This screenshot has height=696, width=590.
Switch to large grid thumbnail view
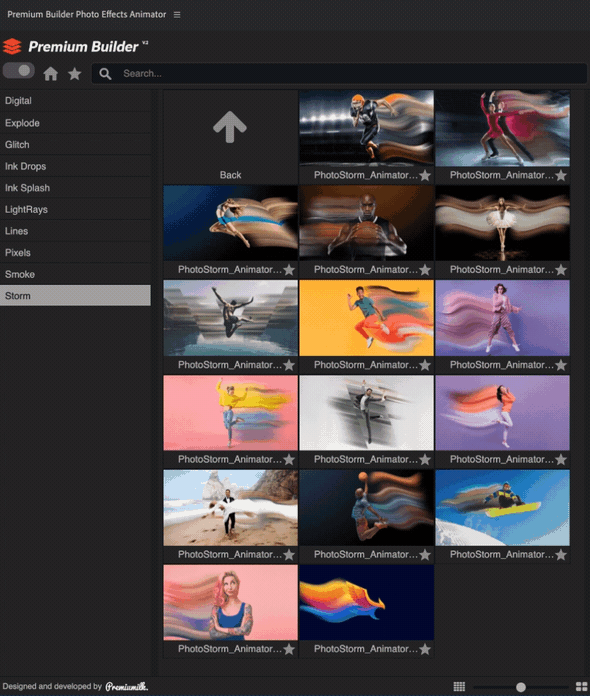(582, 687)
